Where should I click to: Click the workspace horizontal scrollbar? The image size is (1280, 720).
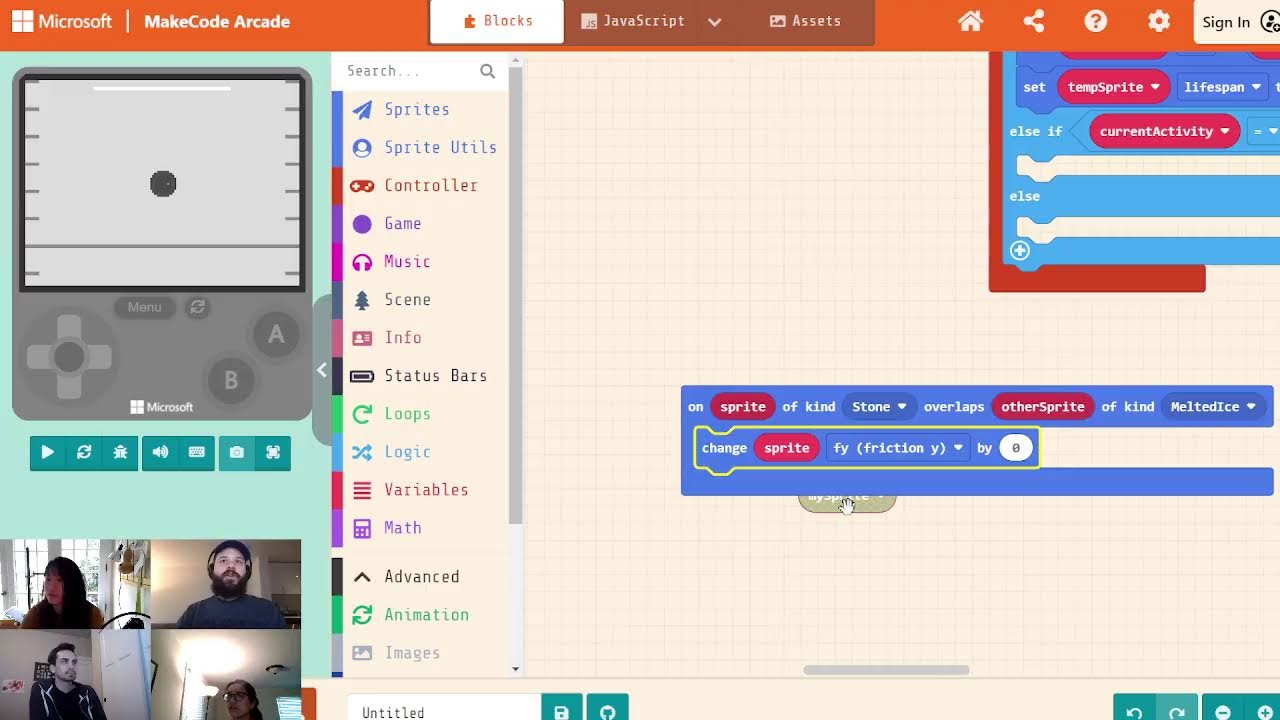pyautogui.click(x=886, y=670)
